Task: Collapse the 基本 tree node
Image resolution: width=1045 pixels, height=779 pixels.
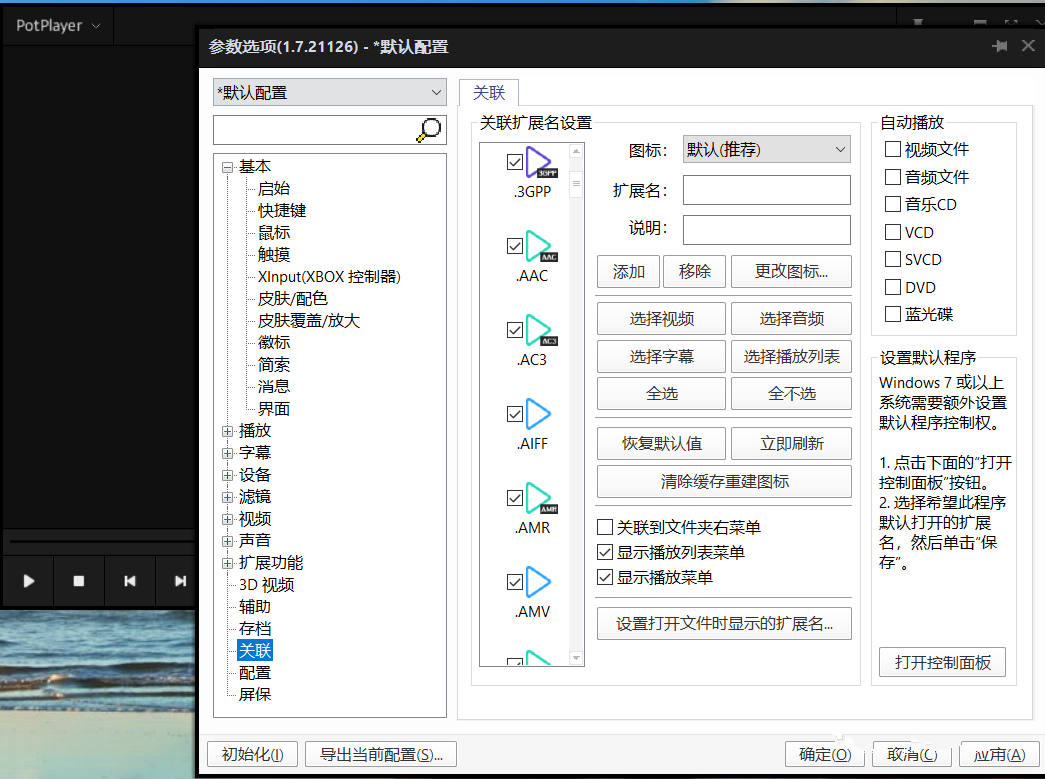Action: (227, 167)
